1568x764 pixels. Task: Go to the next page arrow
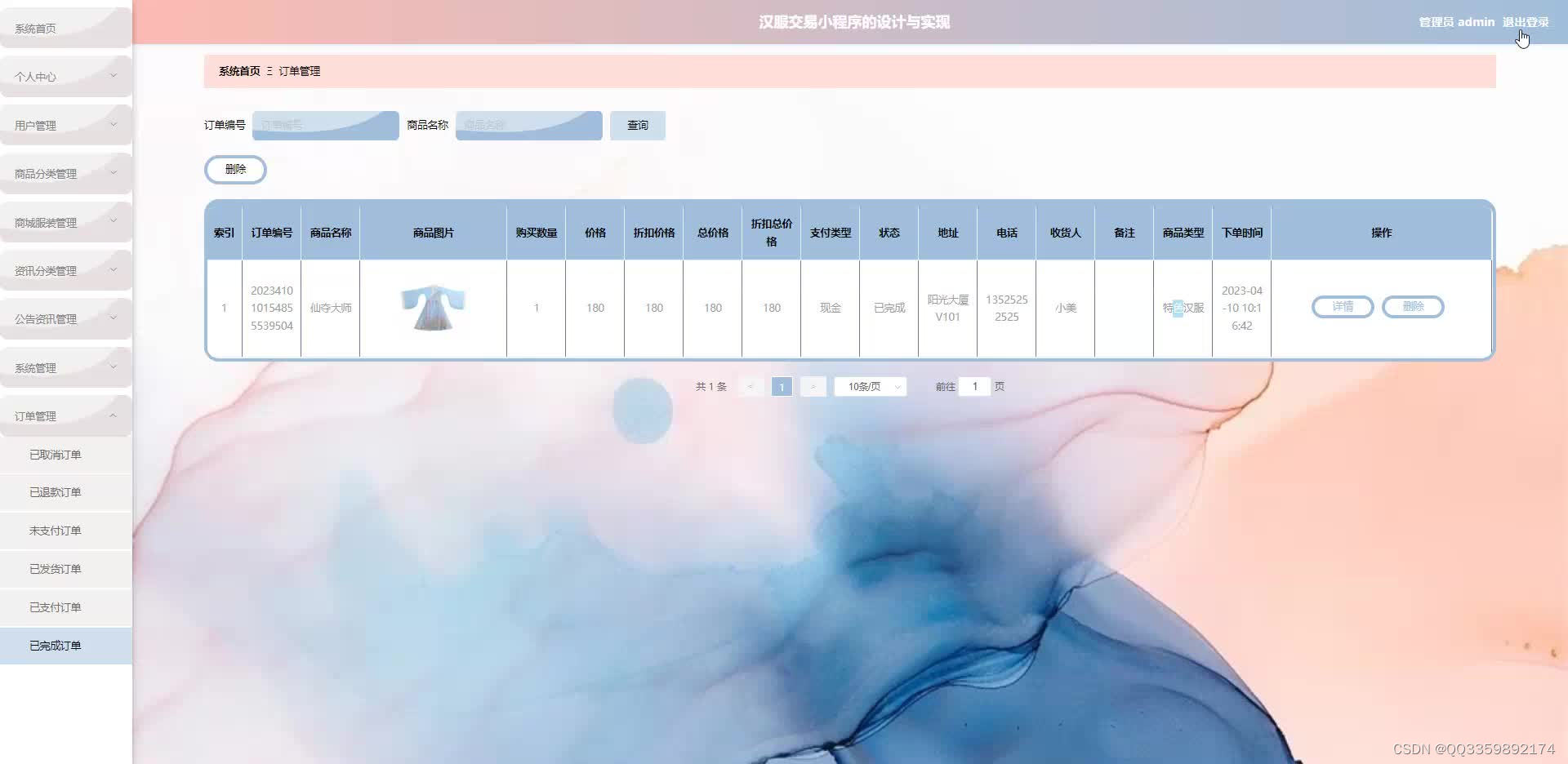coord(813,387)
